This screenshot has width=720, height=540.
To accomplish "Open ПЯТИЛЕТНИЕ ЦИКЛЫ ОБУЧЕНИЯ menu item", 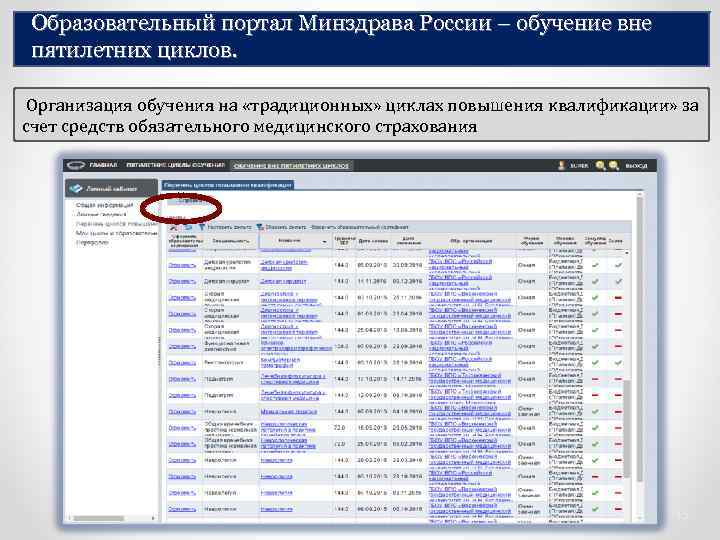I will click(175, 165).
